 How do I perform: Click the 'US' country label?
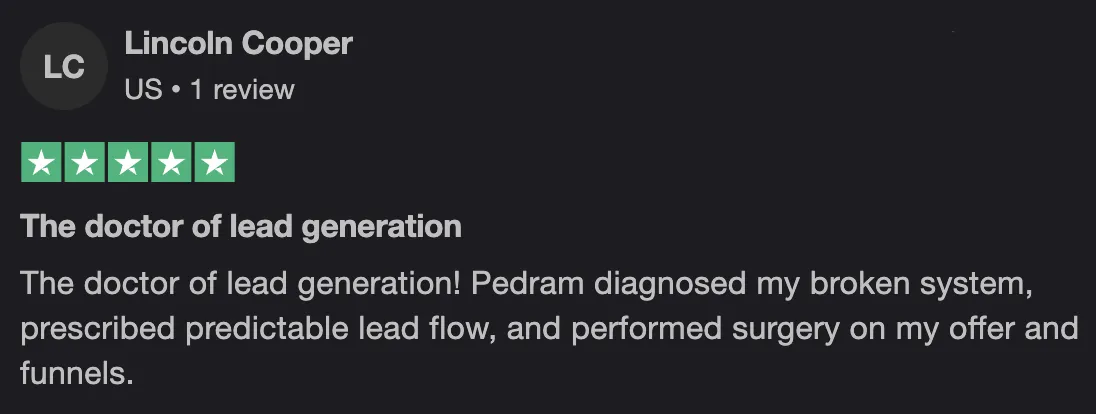[143, 90]
